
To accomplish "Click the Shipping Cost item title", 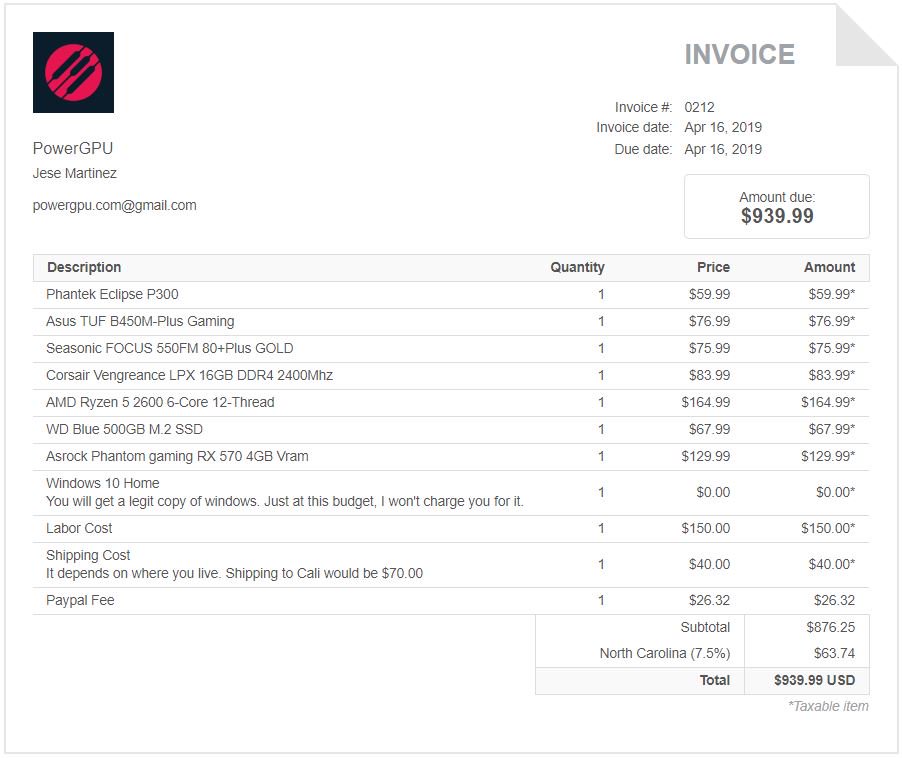I will click(88, 556).
